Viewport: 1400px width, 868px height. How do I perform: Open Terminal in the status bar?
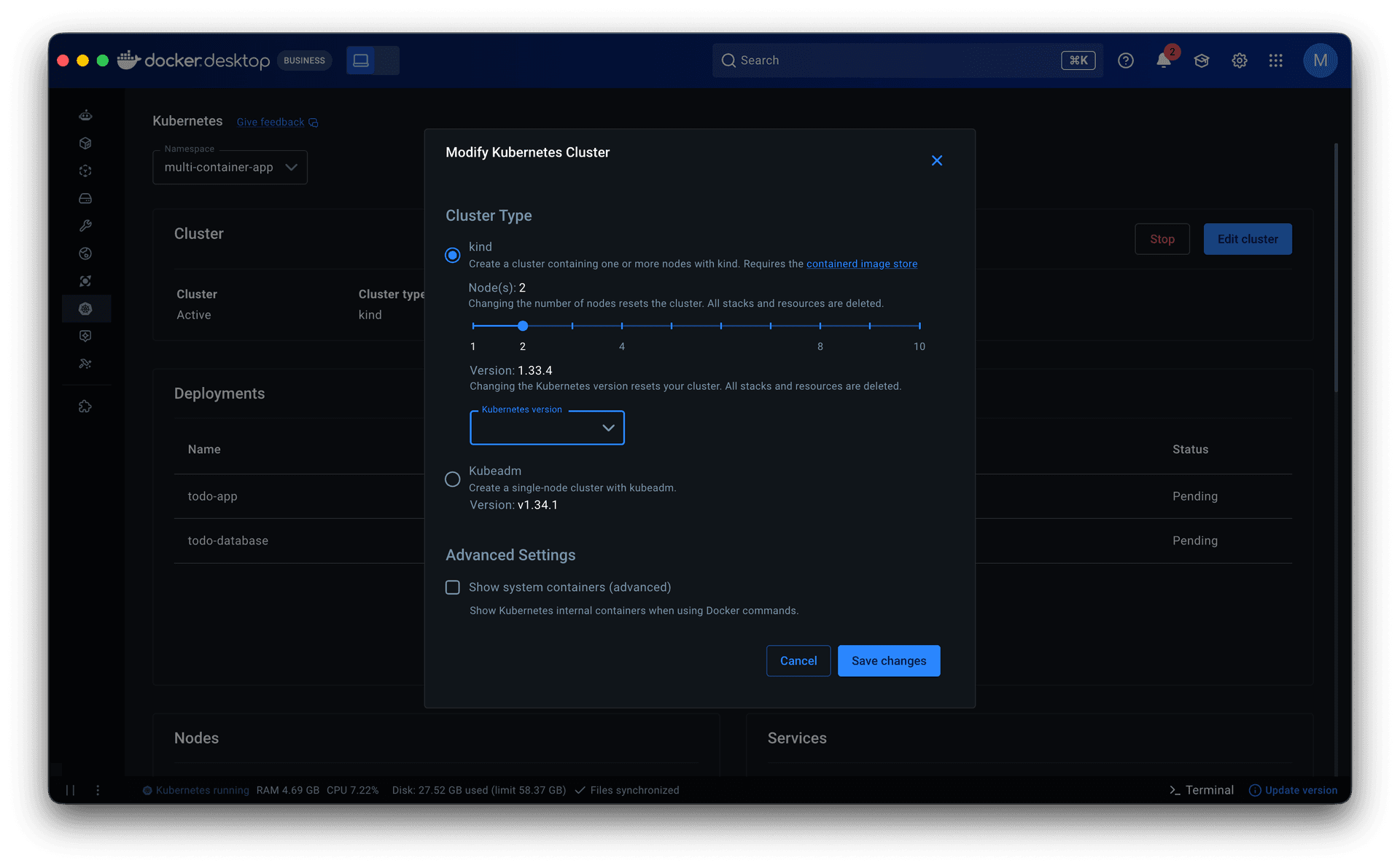click(1202, 790)
